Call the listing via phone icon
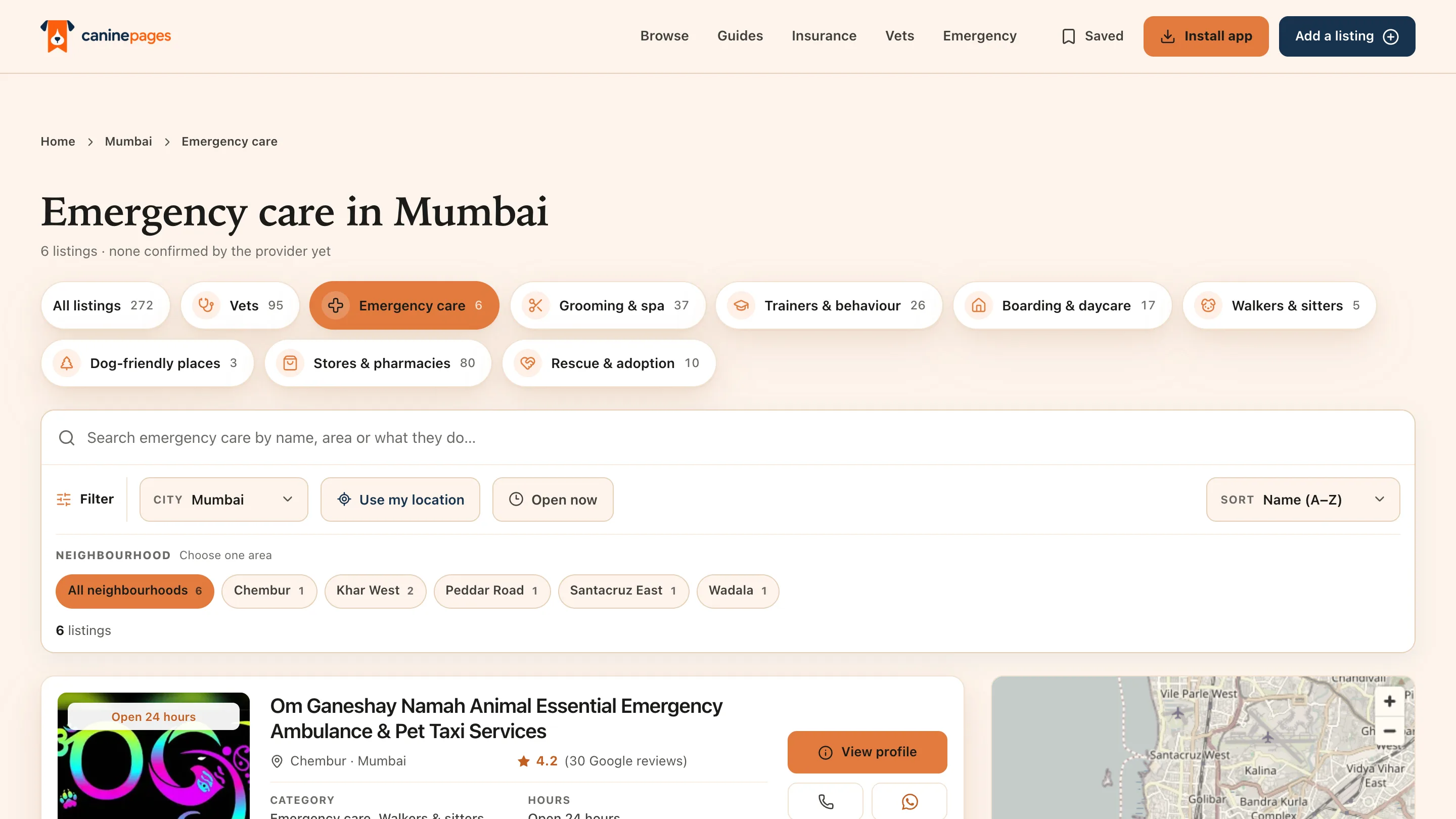1456x819 pixels. coord(825,800)
